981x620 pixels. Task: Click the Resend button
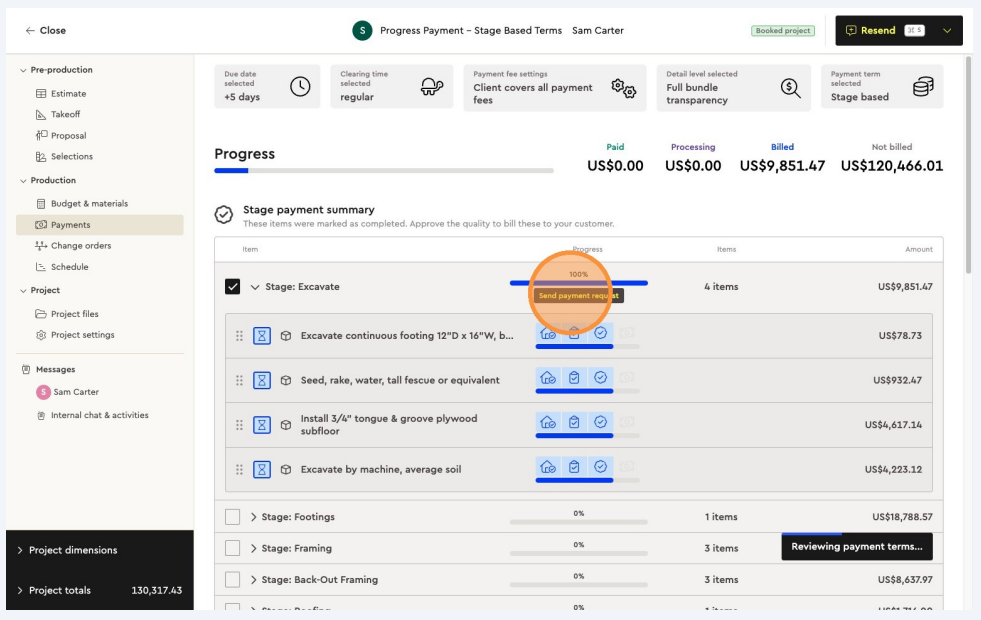click(x=877, y=31)
